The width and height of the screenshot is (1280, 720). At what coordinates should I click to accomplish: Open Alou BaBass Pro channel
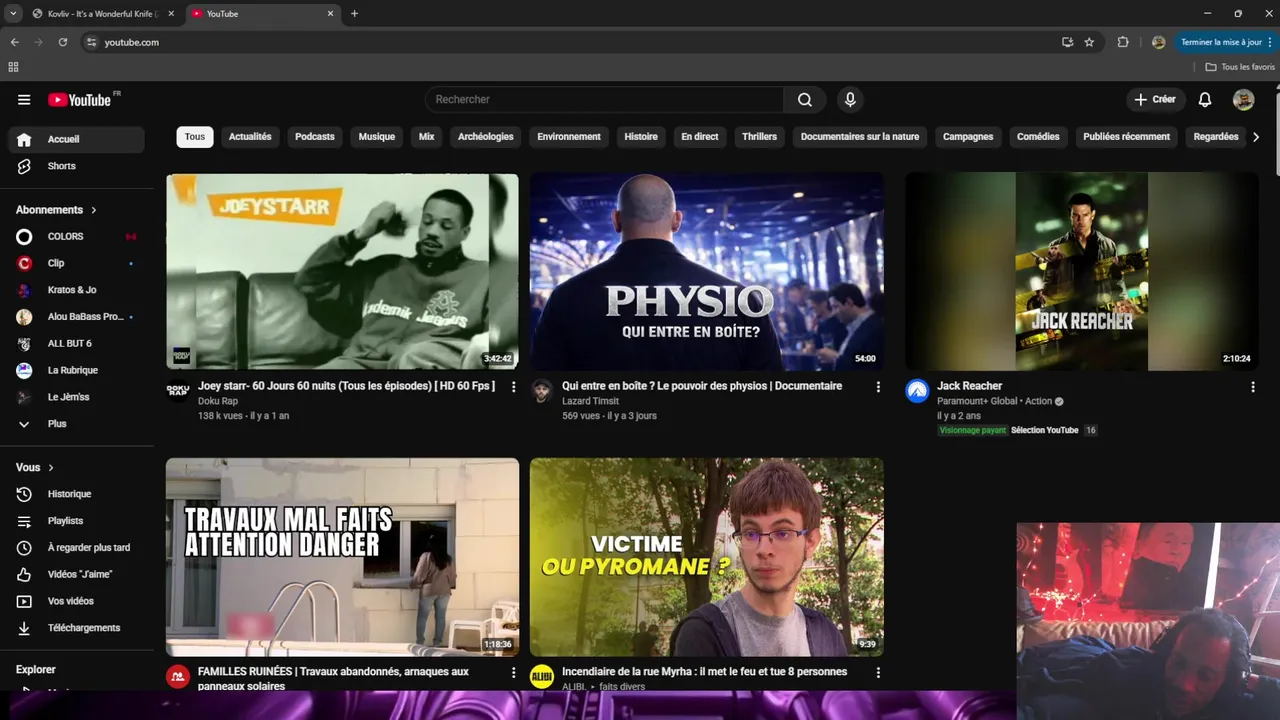click(76, 317)
